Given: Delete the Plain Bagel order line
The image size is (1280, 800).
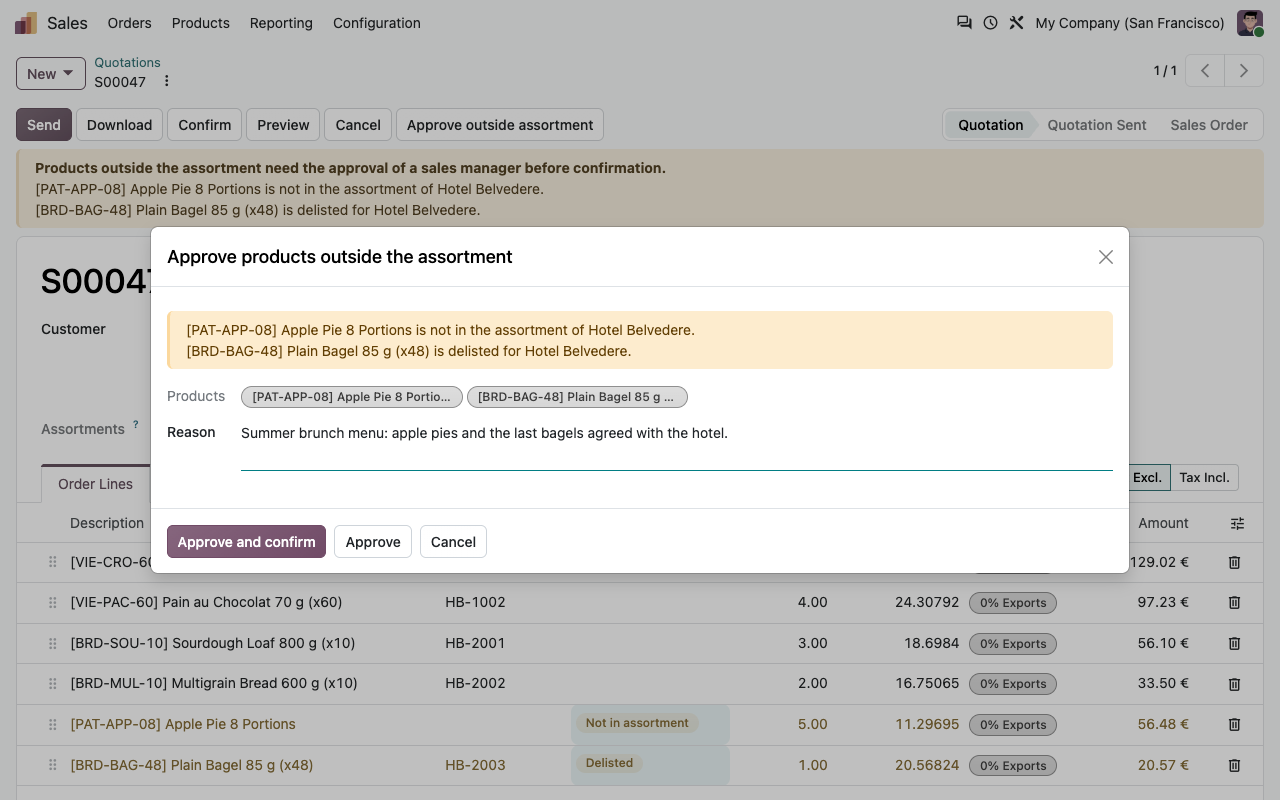Looking at the screenshot, I should pyautogui.click(x=1234, y=766).
